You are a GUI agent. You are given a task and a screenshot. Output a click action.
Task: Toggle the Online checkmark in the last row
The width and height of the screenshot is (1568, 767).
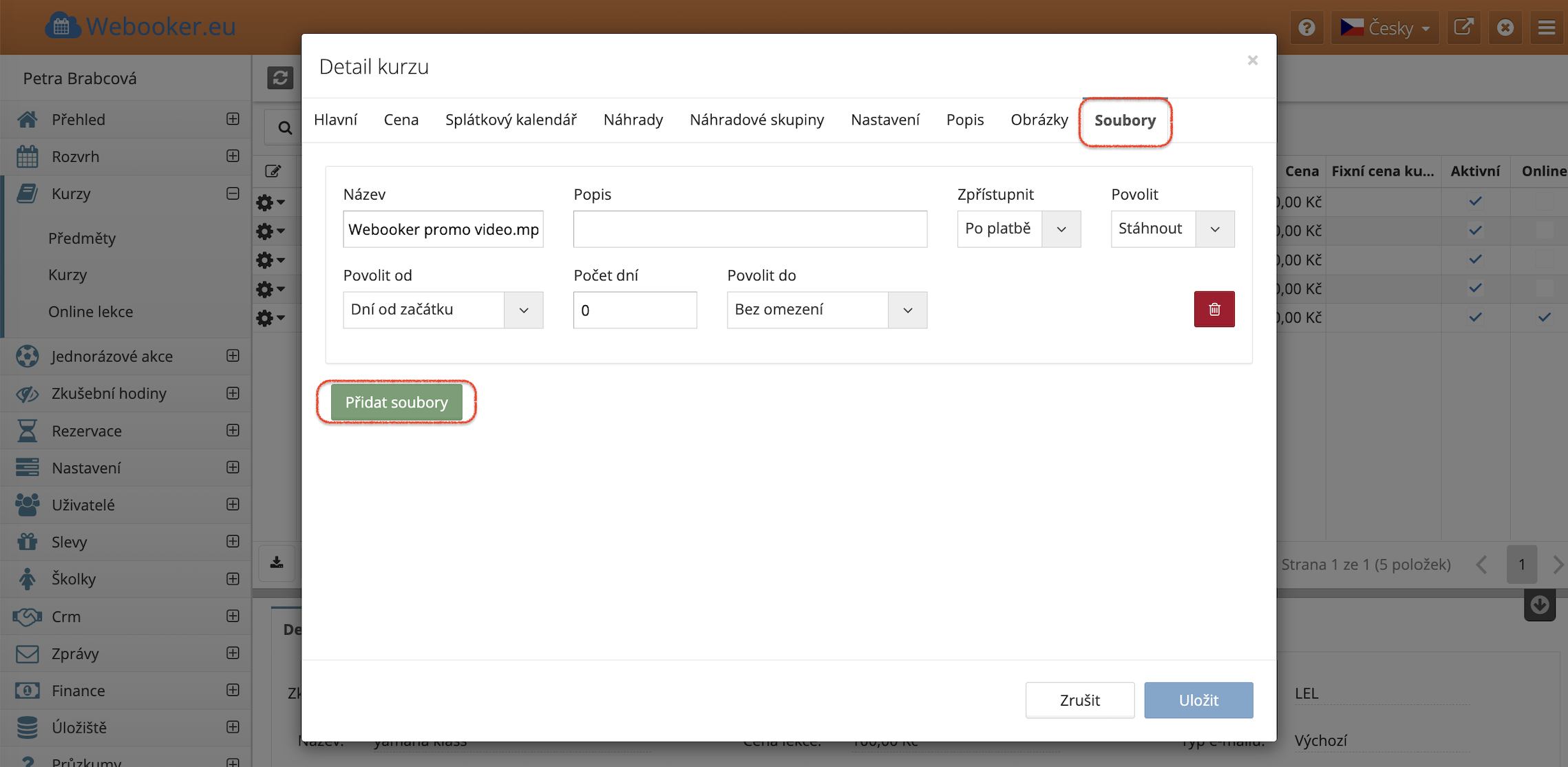coord(1544,317)
